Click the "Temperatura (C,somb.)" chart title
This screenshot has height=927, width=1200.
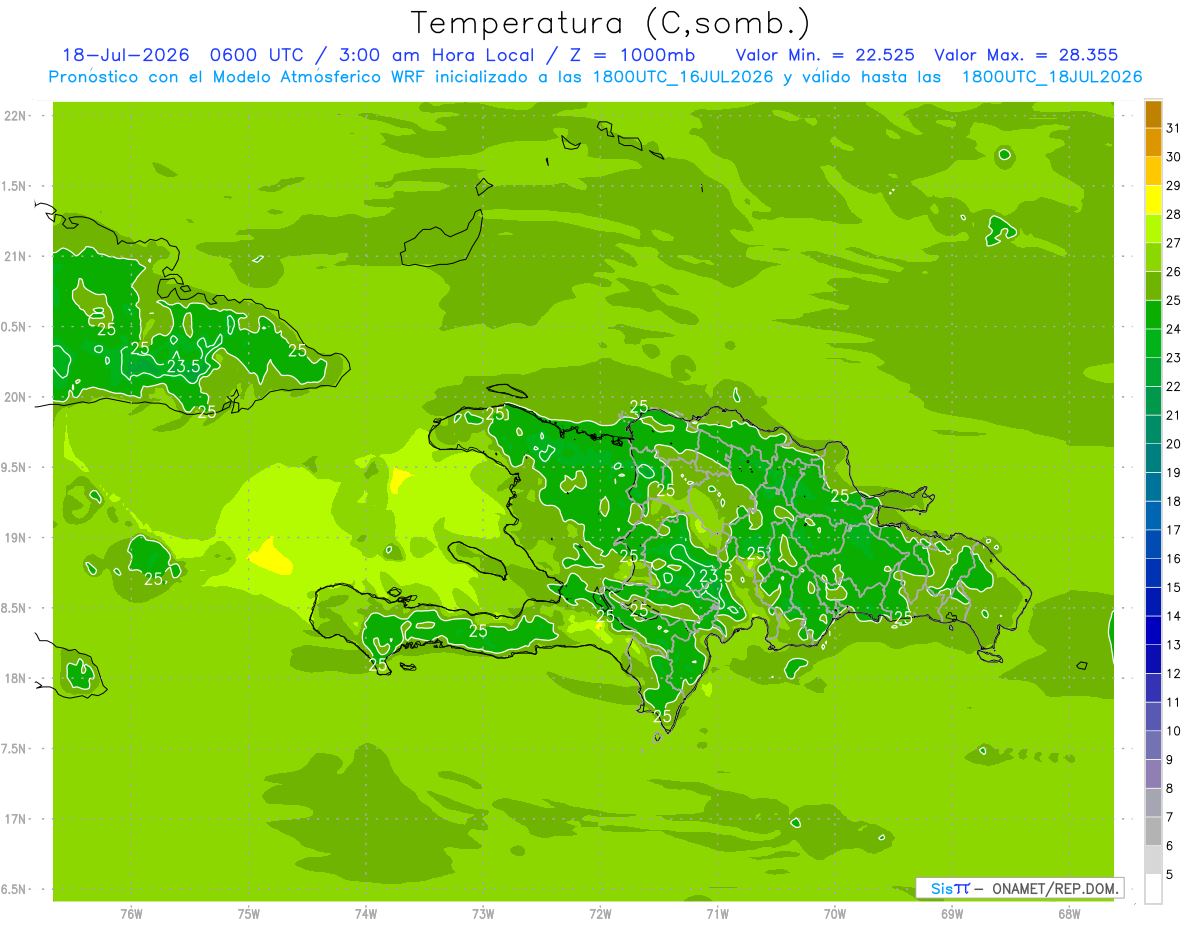pyautogui.click(x=610, y=22)
